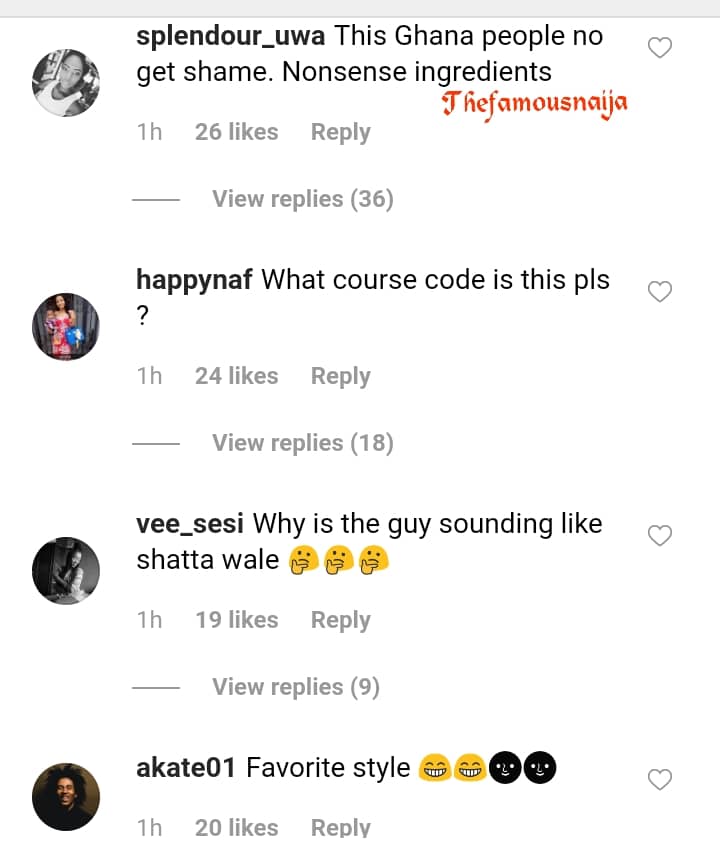Open vee_sesi username link
The width and height of the screenshot is (720, 852).
pos(191,524)
